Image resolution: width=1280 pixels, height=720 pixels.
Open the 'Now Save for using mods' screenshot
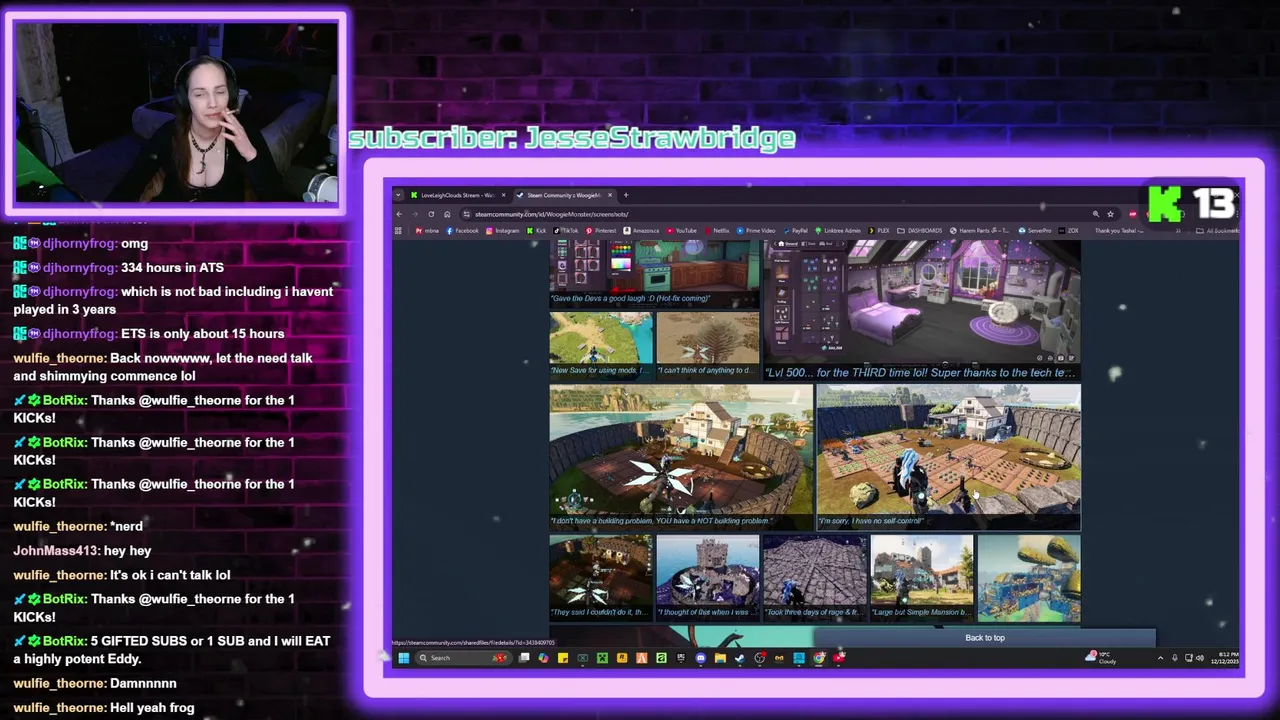click(x=600, y=344)
